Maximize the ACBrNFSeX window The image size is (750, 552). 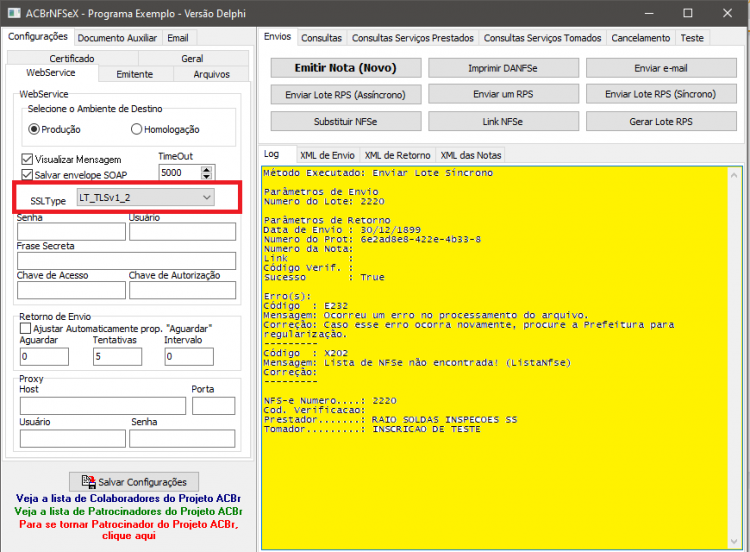(688, 13)
